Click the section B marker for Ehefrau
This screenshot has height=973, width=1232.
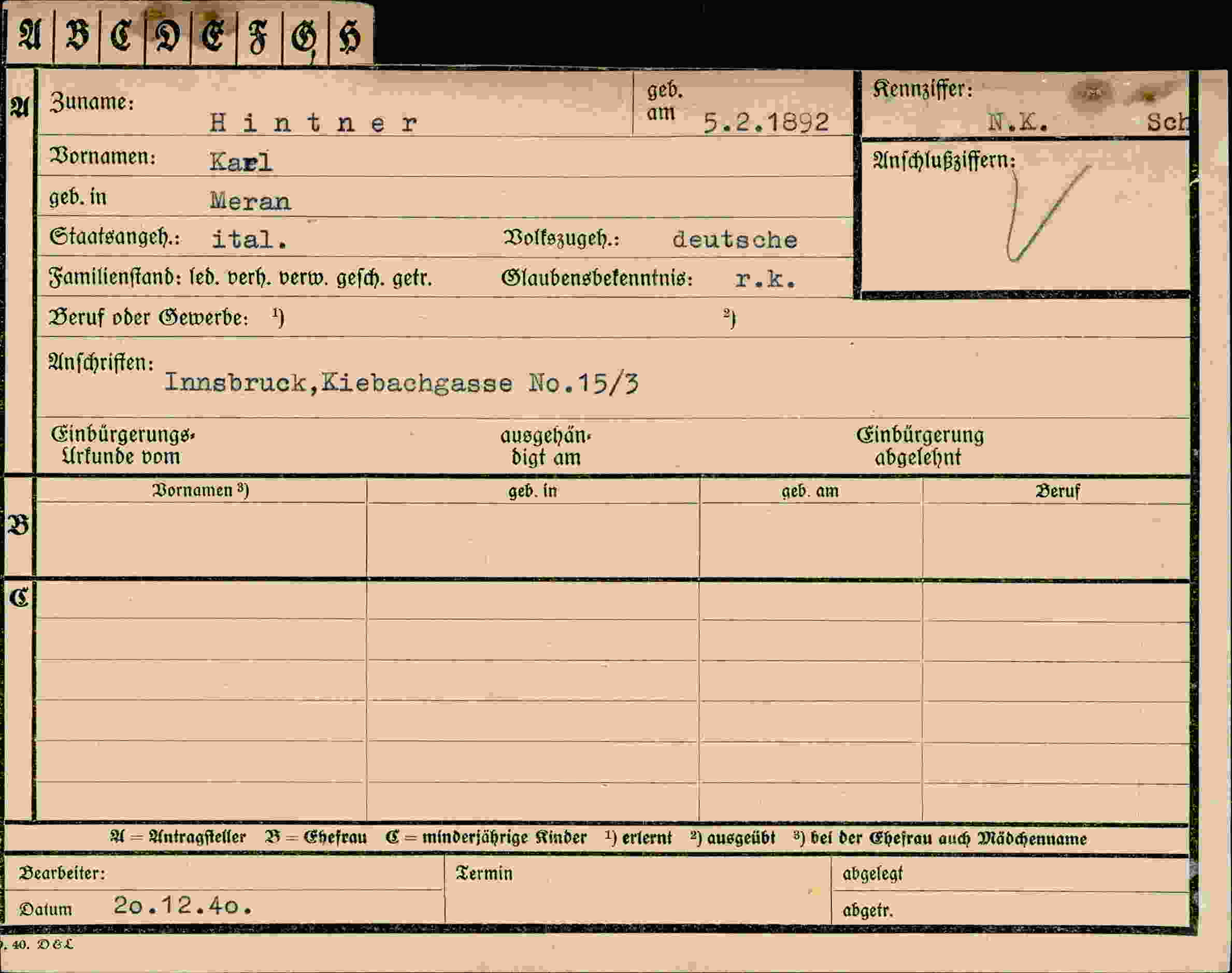18,525
